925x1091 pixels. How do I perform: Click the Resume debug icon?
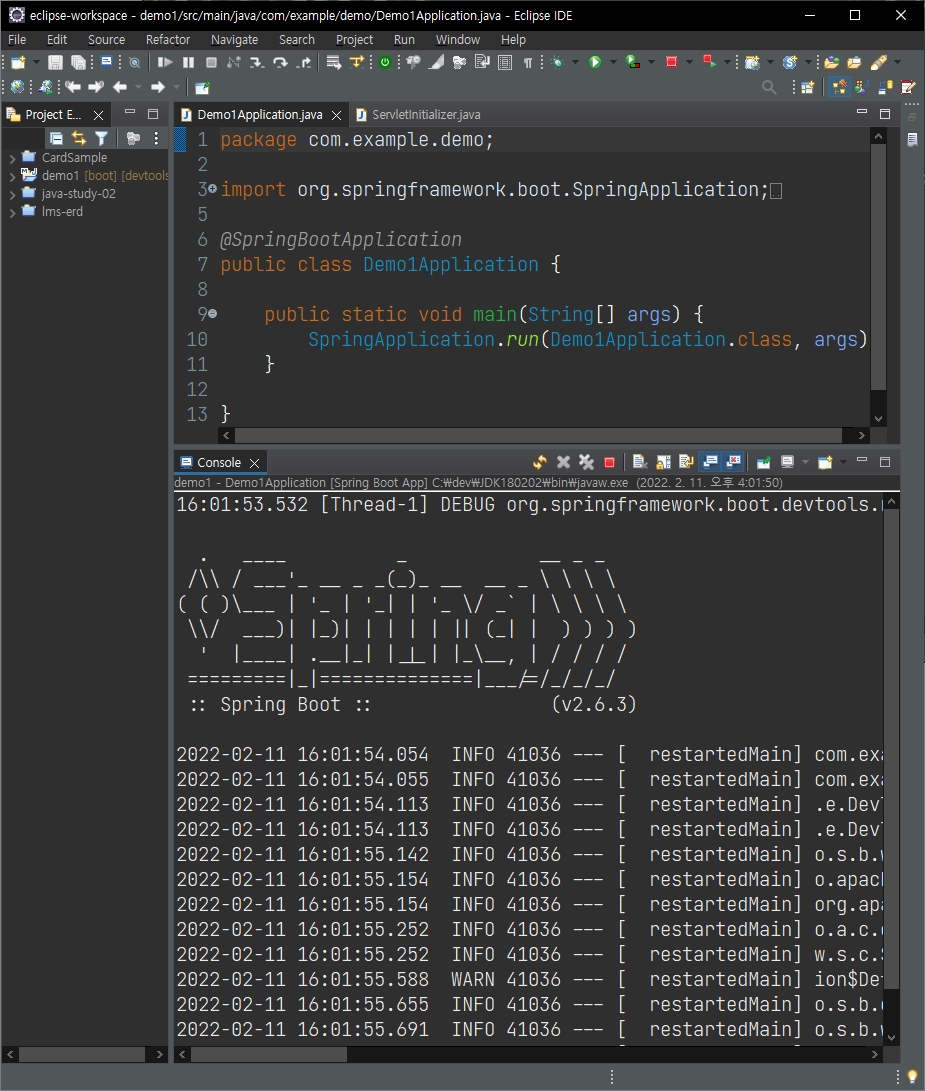pos(165,63)
